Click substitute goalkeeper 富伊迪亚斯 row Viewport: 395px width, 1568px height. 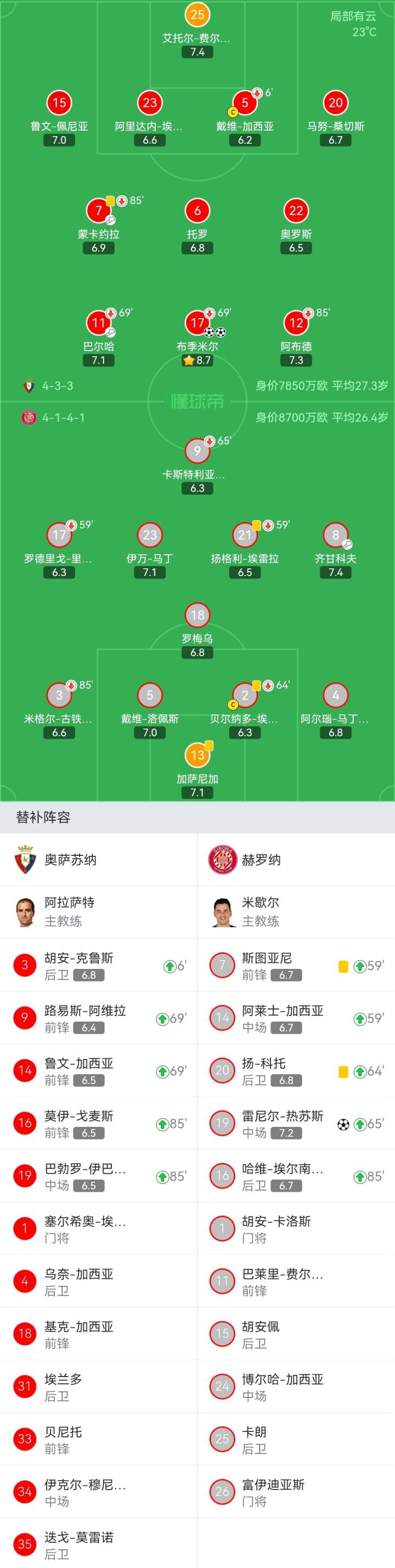point(296,1491)
